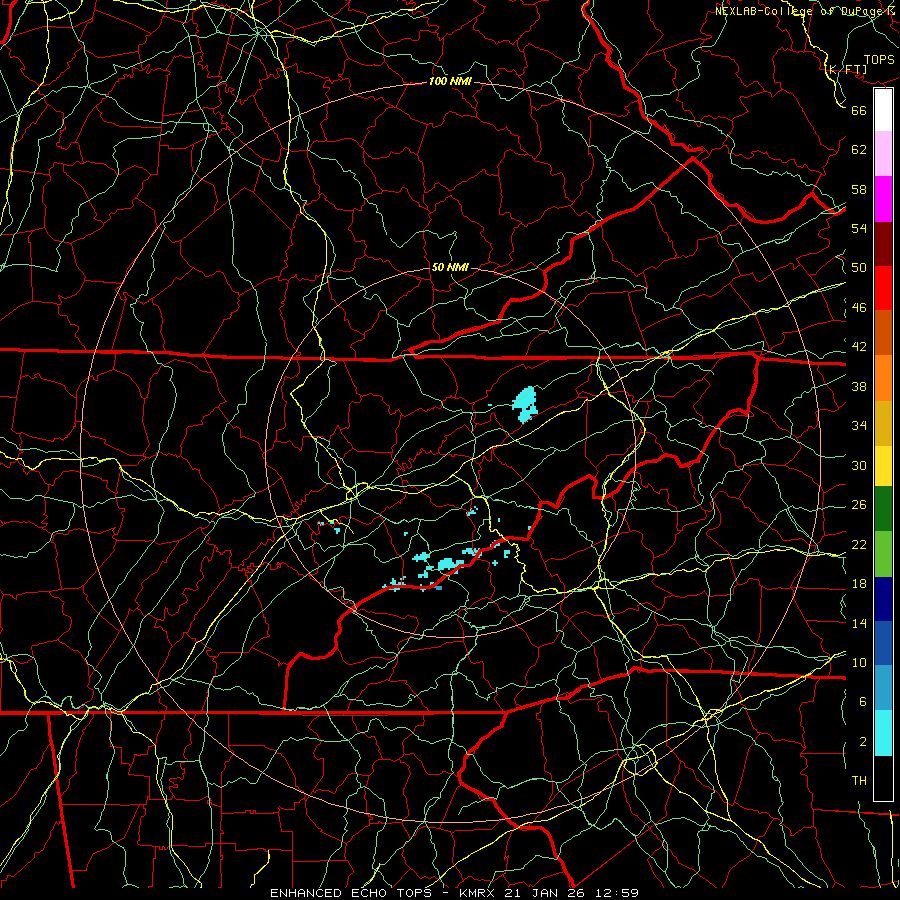Click the "TOPS" legend title
The image size is (900, 900).
879,60
